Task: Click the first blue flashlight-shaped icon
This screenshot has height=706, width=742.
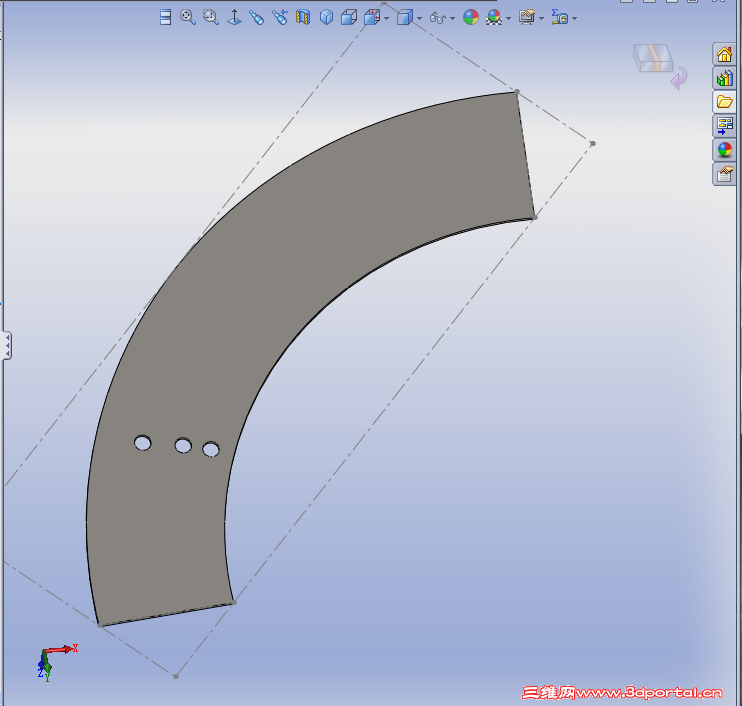Action: click(256, 18)
